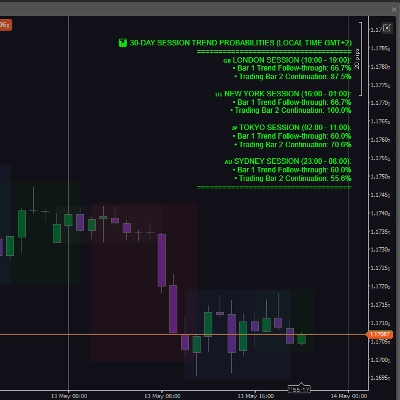The height and width of the screenshot is (400, 400).
Task: Click London 'Bar 1 Trend Follow-through: 66.7%' line
Action: pos(292,68)
